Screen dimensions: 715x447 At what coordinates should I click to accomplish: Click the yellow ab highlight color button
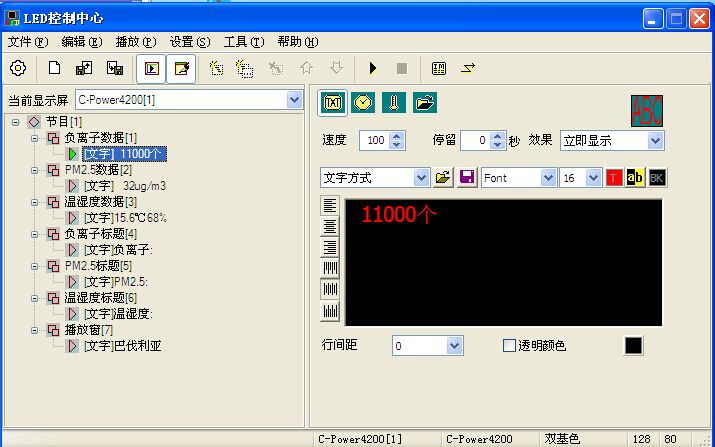coord(635,178)
